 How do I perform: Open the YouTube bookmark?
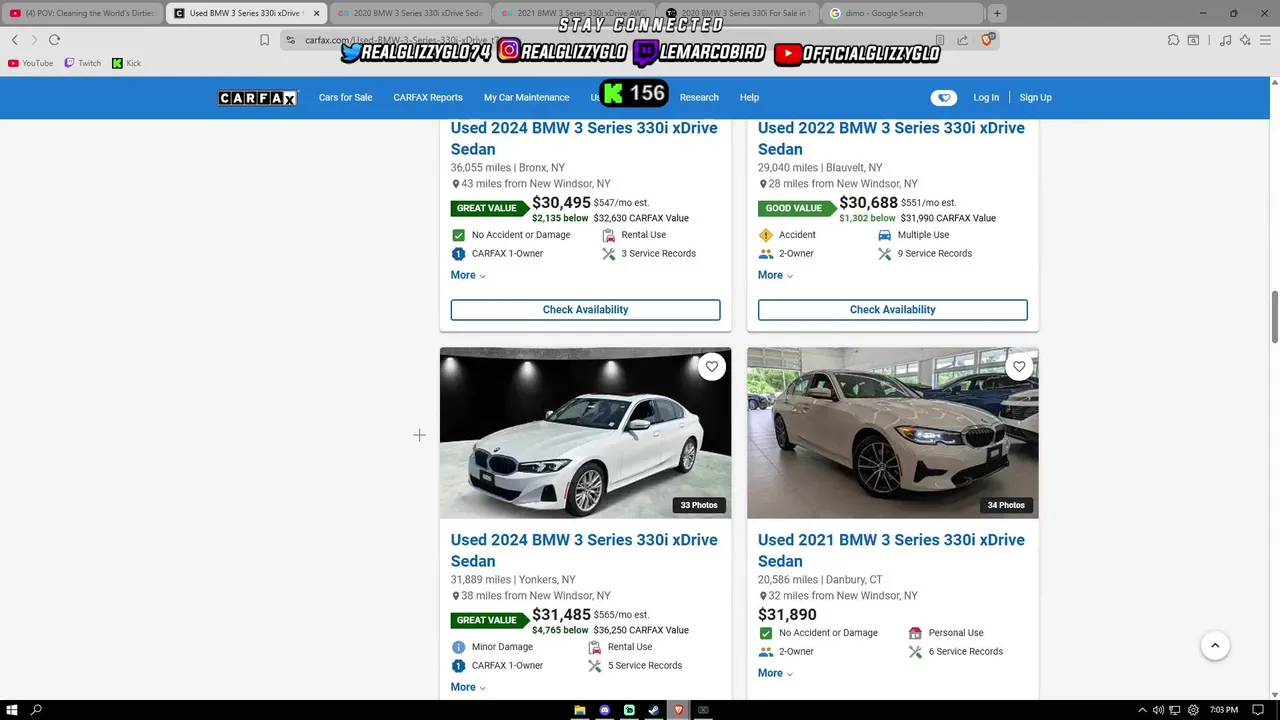30,63
